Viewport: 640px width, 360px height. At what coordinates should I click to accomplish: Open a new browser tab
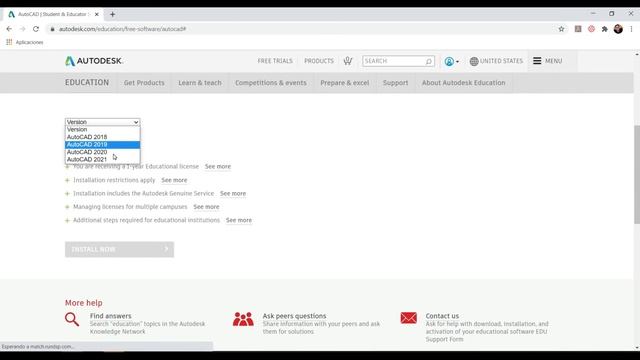(112, 14)
